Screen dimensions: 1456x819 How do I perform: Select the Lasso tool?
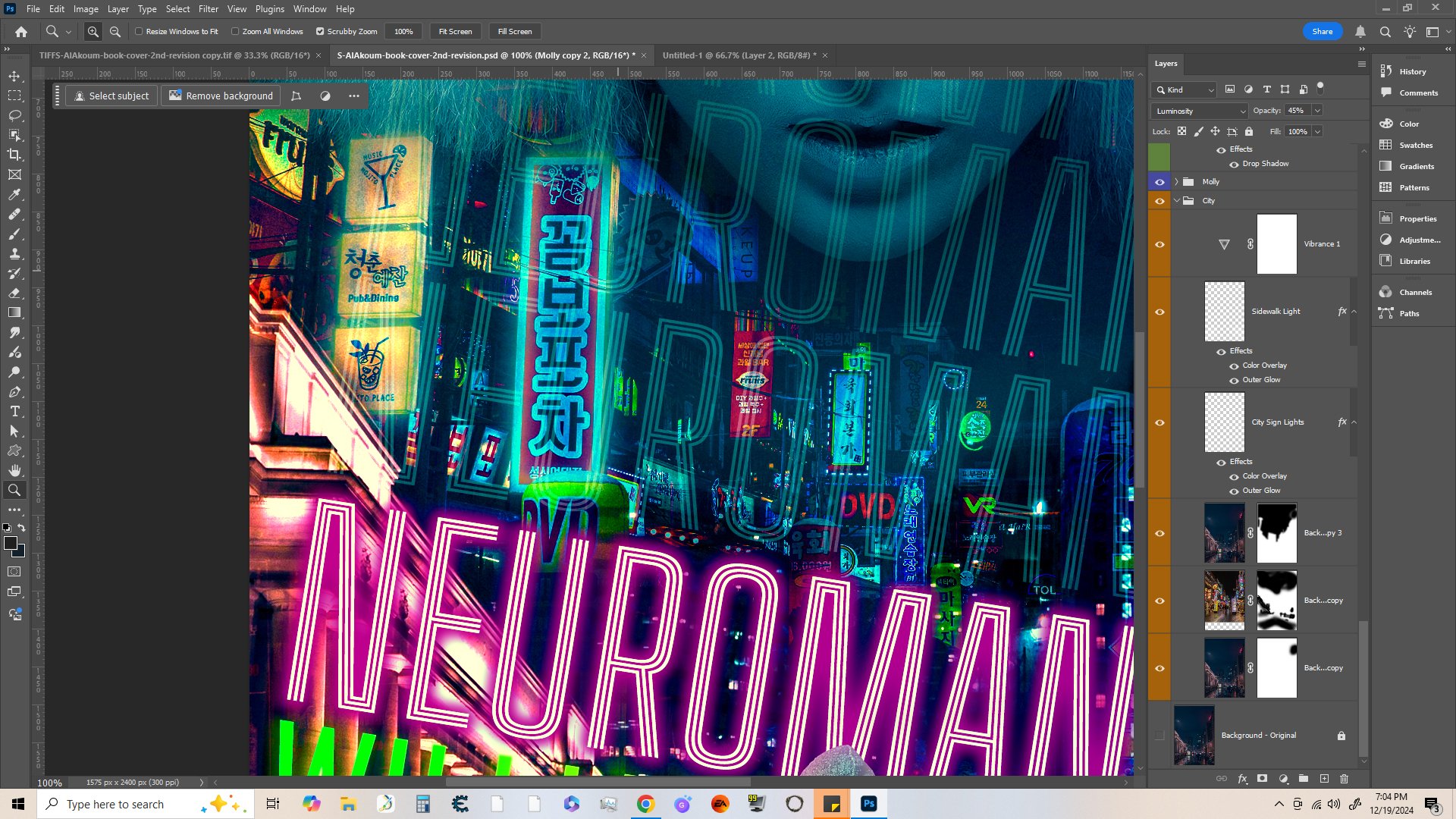14,115
